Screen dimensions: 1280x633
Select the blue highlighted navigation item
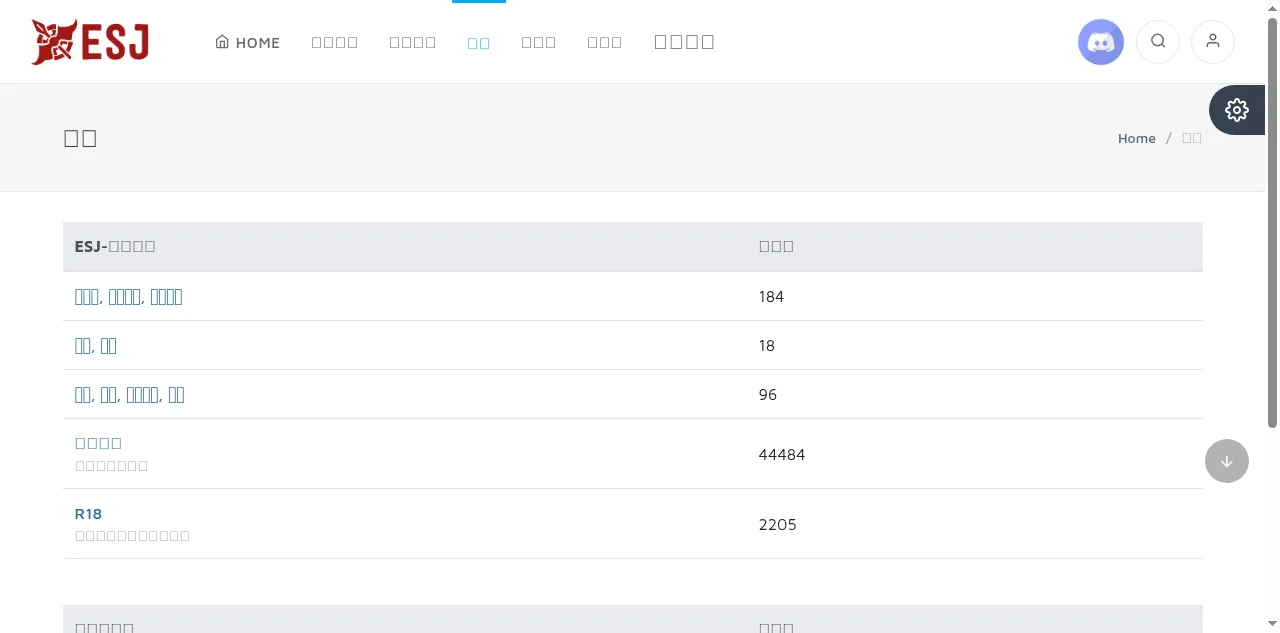point(479,42)
